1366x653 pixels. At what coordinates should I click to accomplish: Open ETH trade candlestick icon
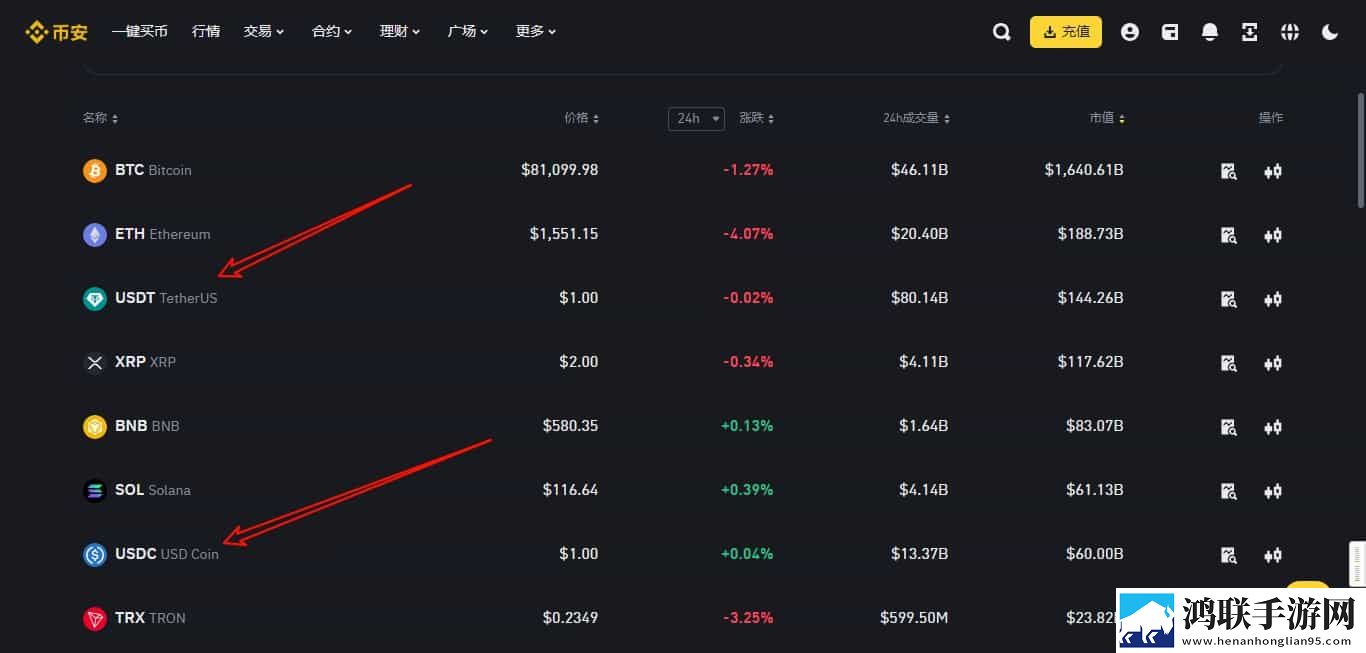1273,235
